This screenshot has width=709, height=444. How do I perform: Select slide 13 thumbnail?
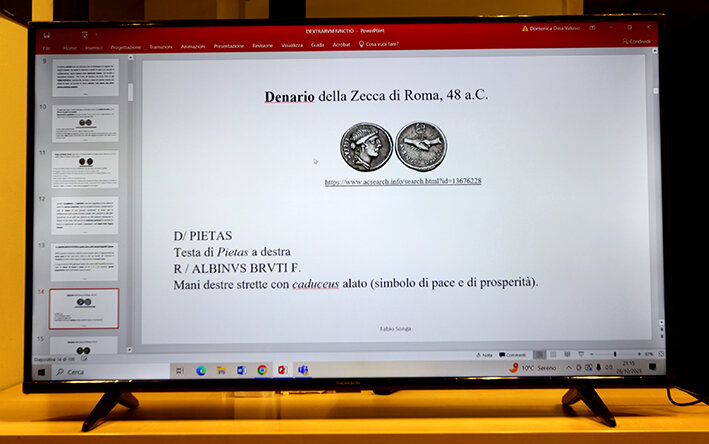point(85,262)
